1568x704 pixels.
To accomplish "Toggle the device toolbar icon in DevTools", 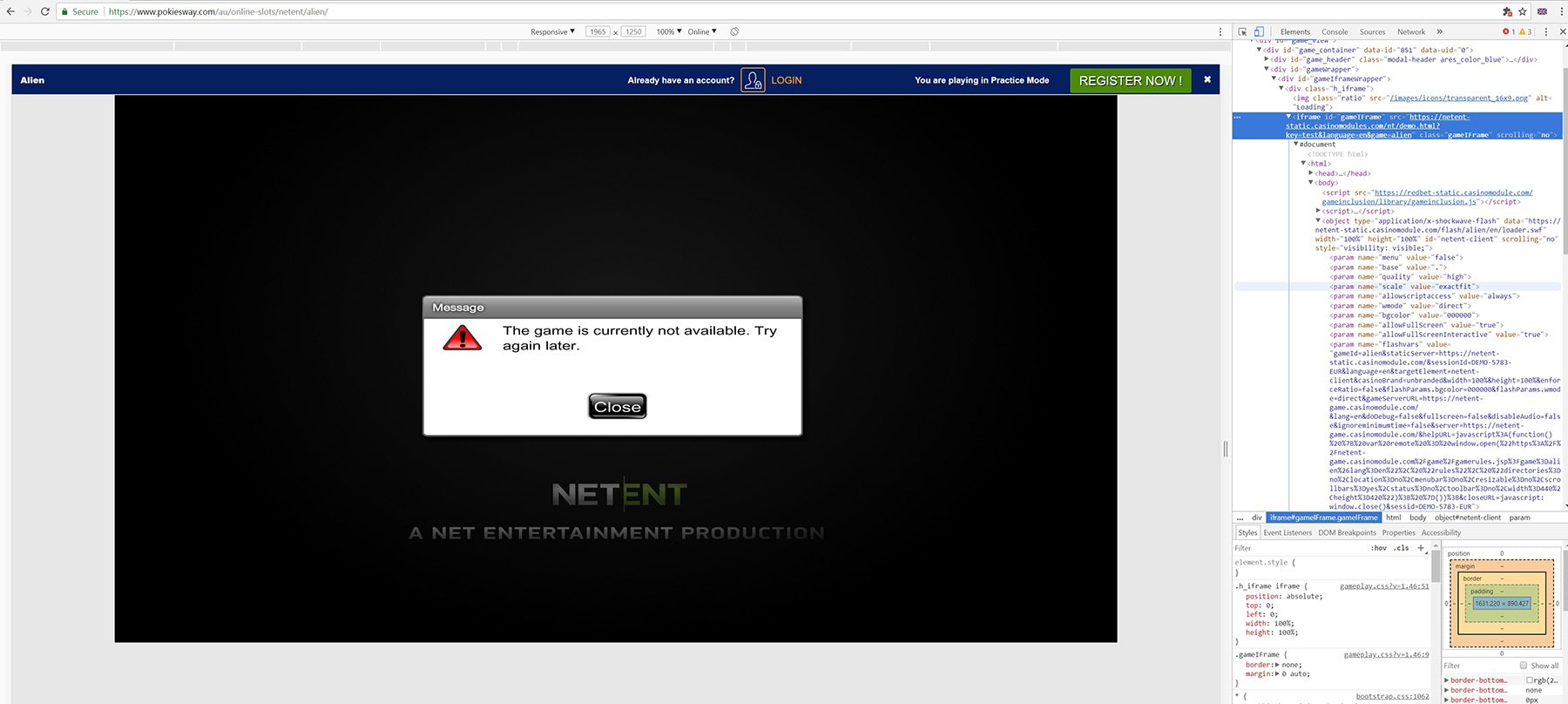I will coord(1259,31).
